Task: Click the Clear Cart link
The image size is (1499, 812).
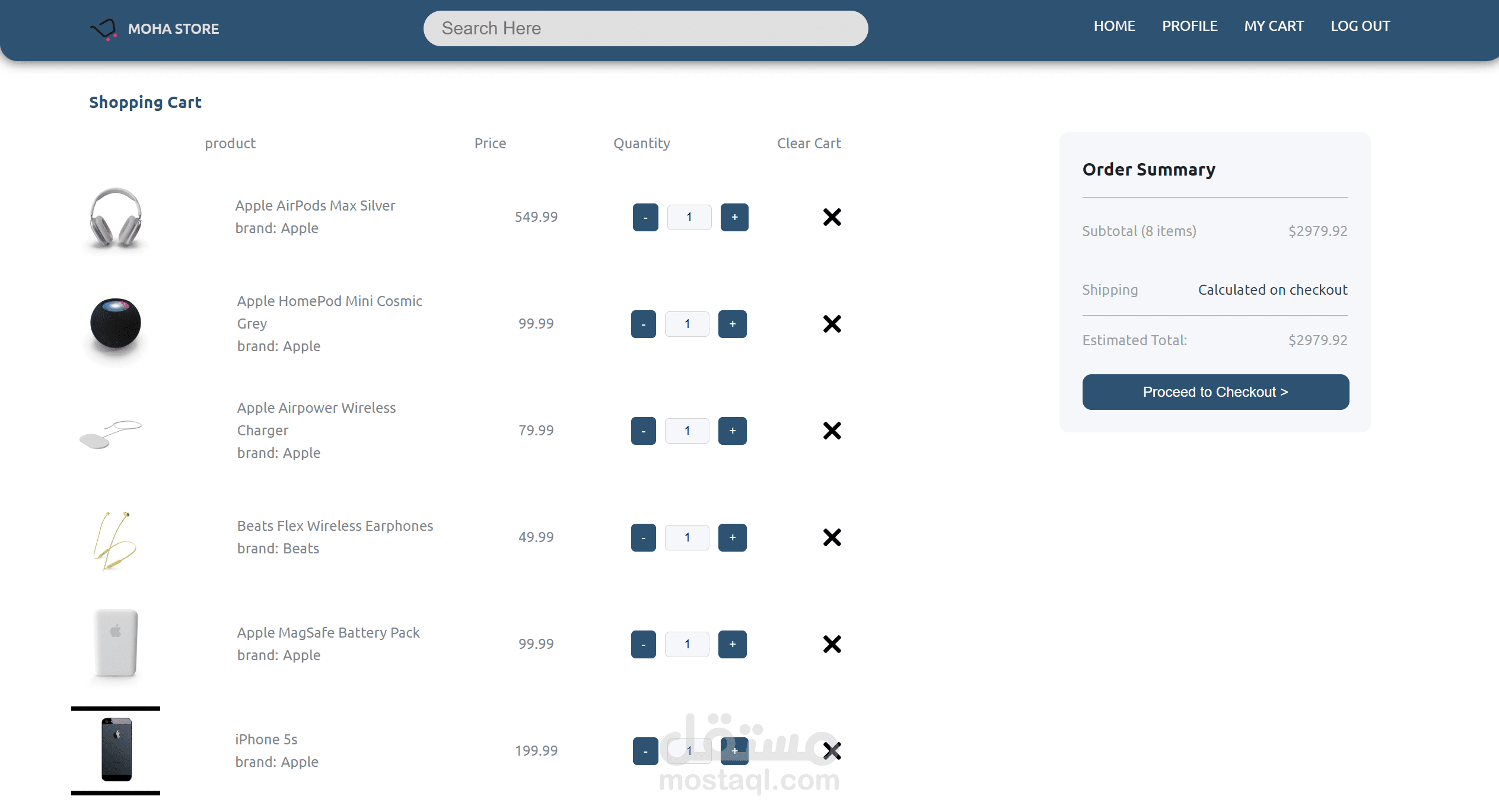Action: (x=809, y=144)
